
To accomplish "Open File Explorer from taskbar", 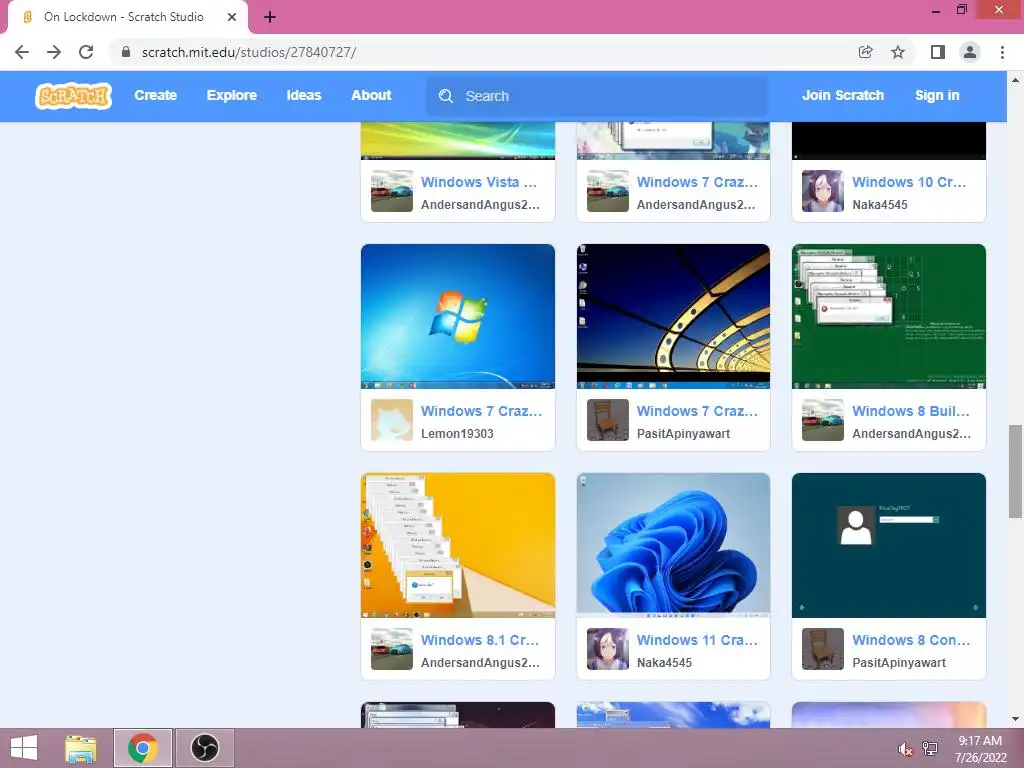I will pos(80,748).
